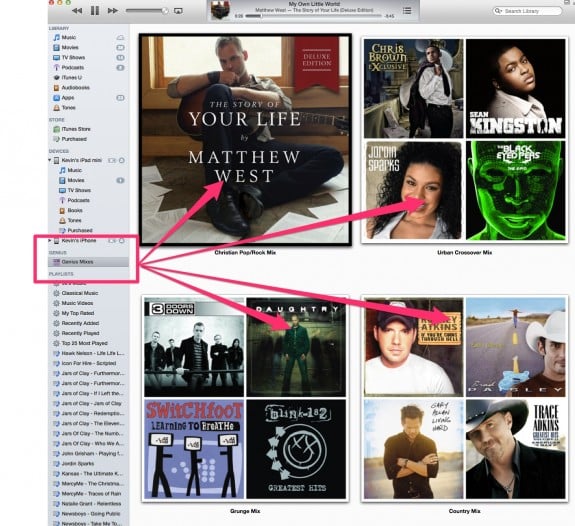Skip forward to the next track

[113, 11]
